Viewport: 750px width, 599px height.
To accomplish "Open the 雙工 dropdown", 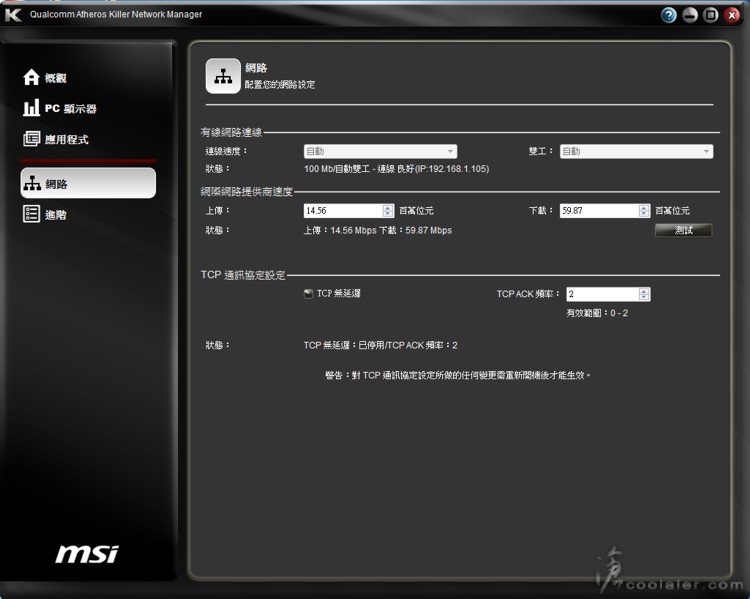I will tap(636, 151).
